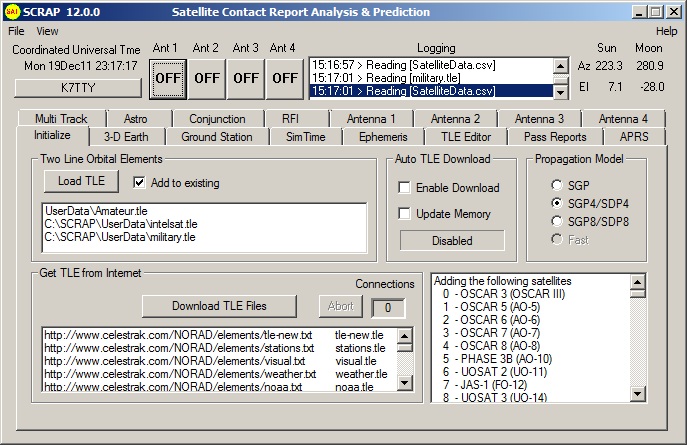Select the C:\SCRAP\UserData\military.tle entry

click(204, 237)
